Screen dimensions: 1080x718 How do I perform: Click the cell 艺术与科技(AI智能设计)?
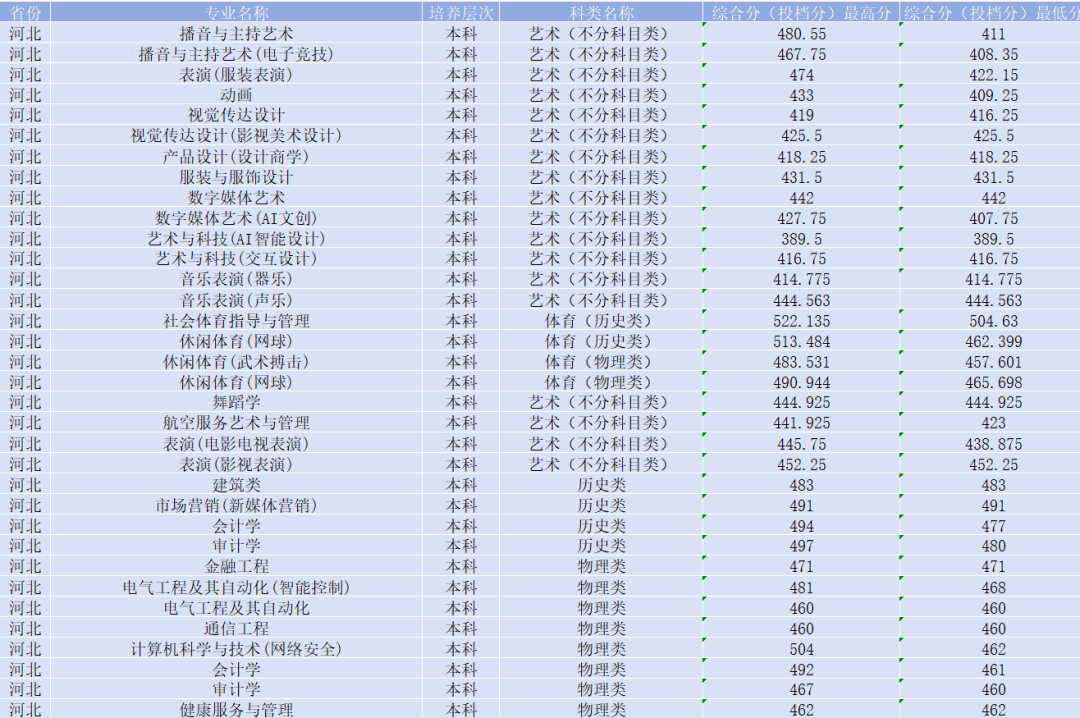tap(236, 238)
